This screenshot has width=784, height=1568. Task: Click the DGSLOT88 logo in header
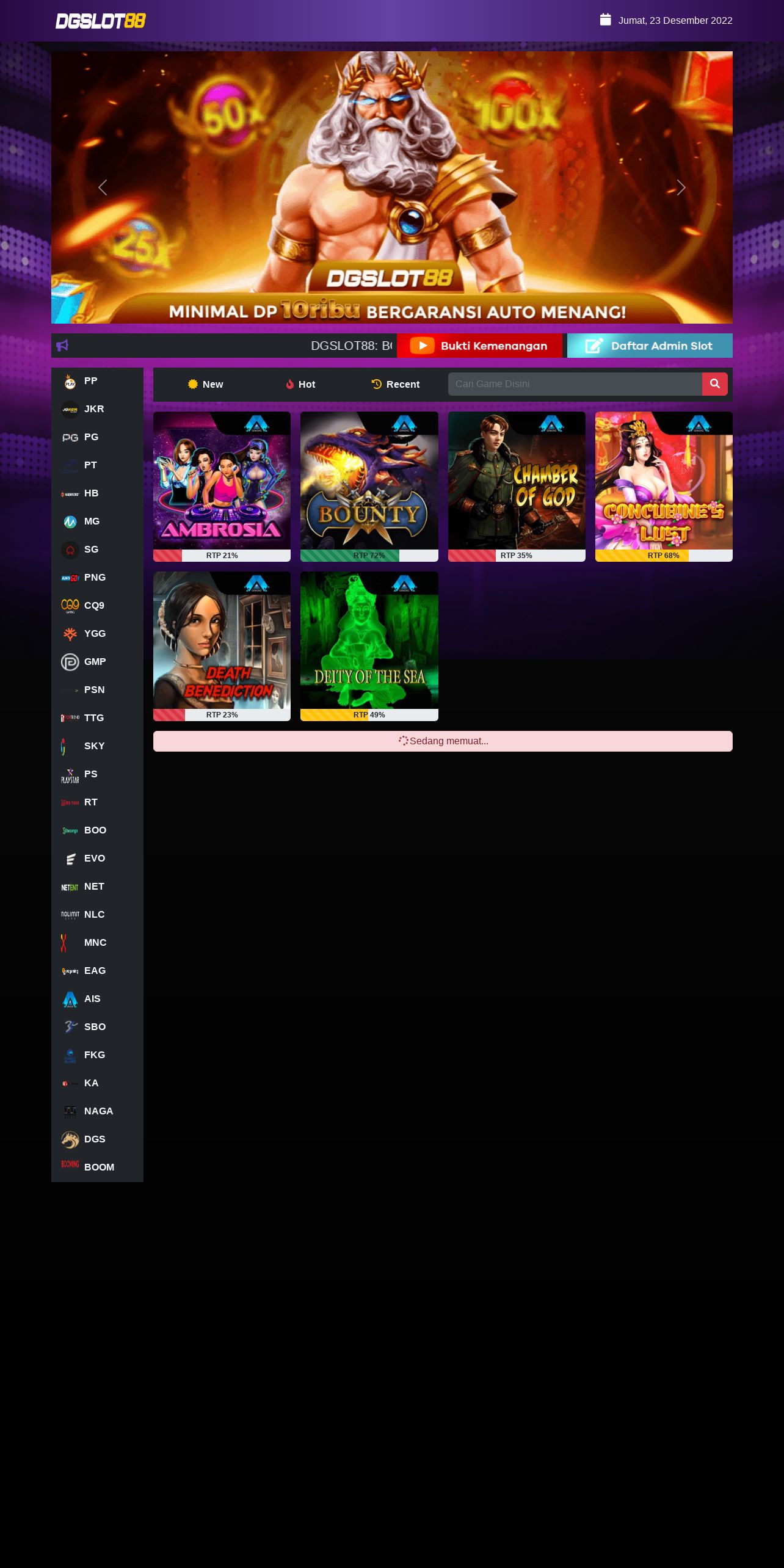(x=101, y=21)
